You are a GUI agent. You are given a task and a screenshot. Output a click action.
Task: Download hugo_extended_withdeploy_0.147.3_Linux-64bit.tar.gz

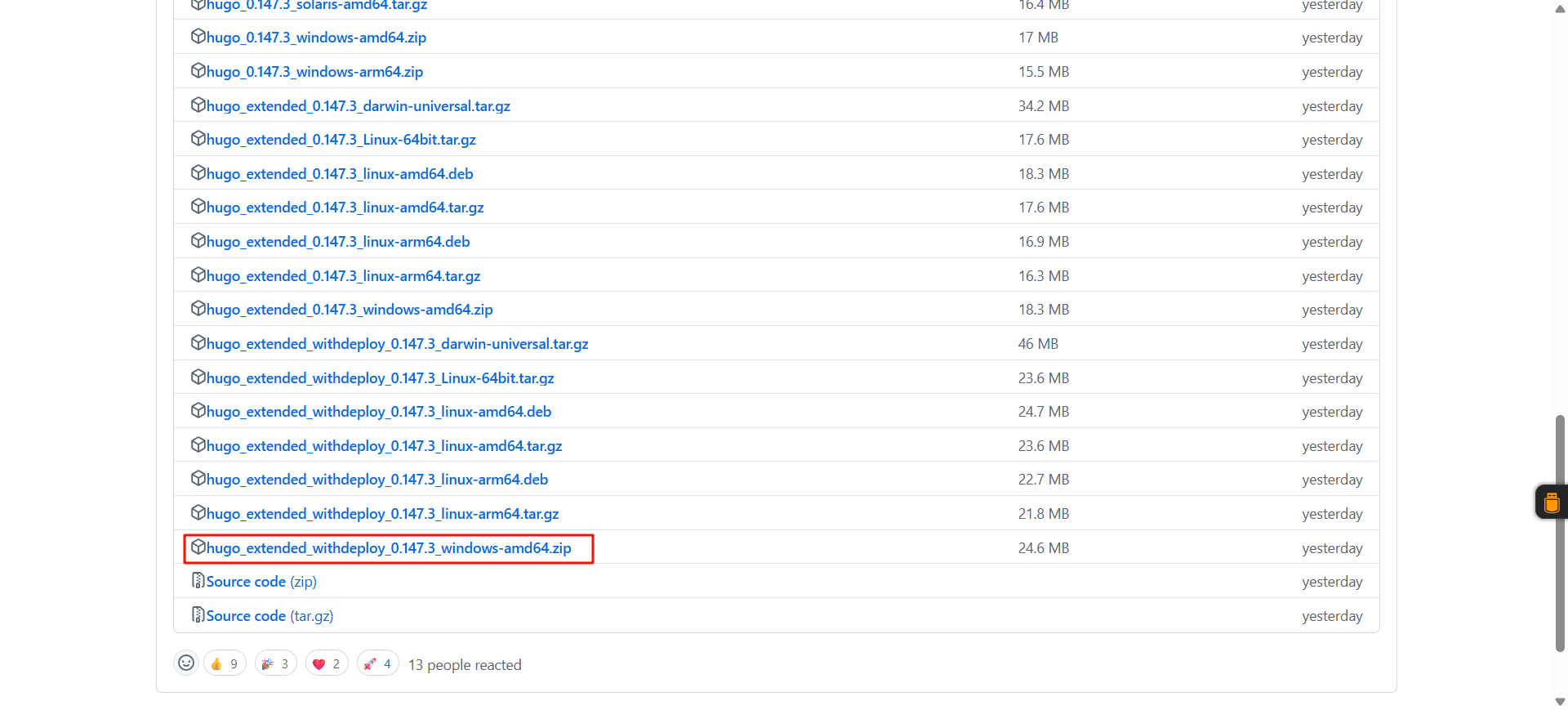coord(381,378)
